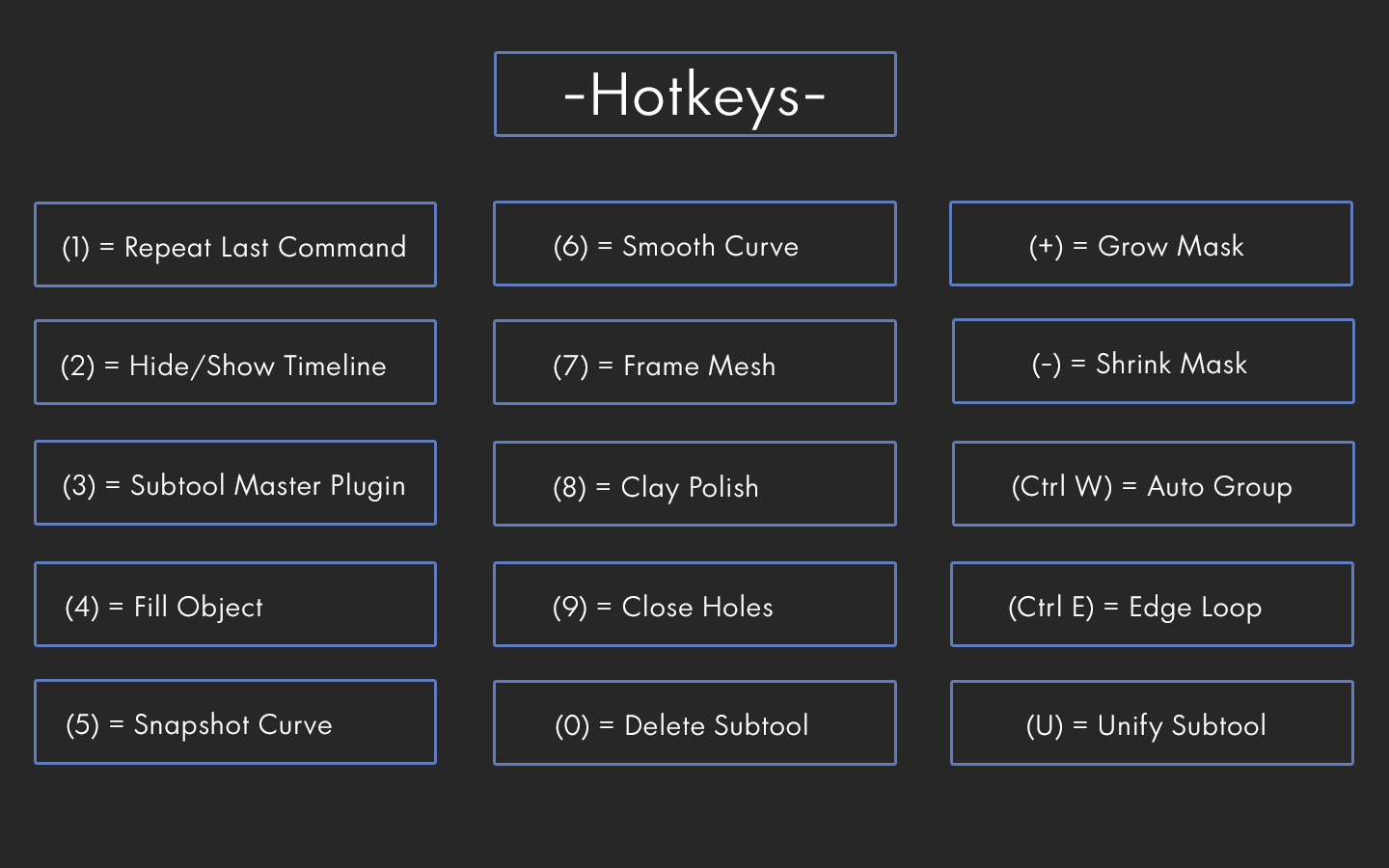
Task: Click the (Ctrl E) shortcut text
Action: [x=1050, y=607]
